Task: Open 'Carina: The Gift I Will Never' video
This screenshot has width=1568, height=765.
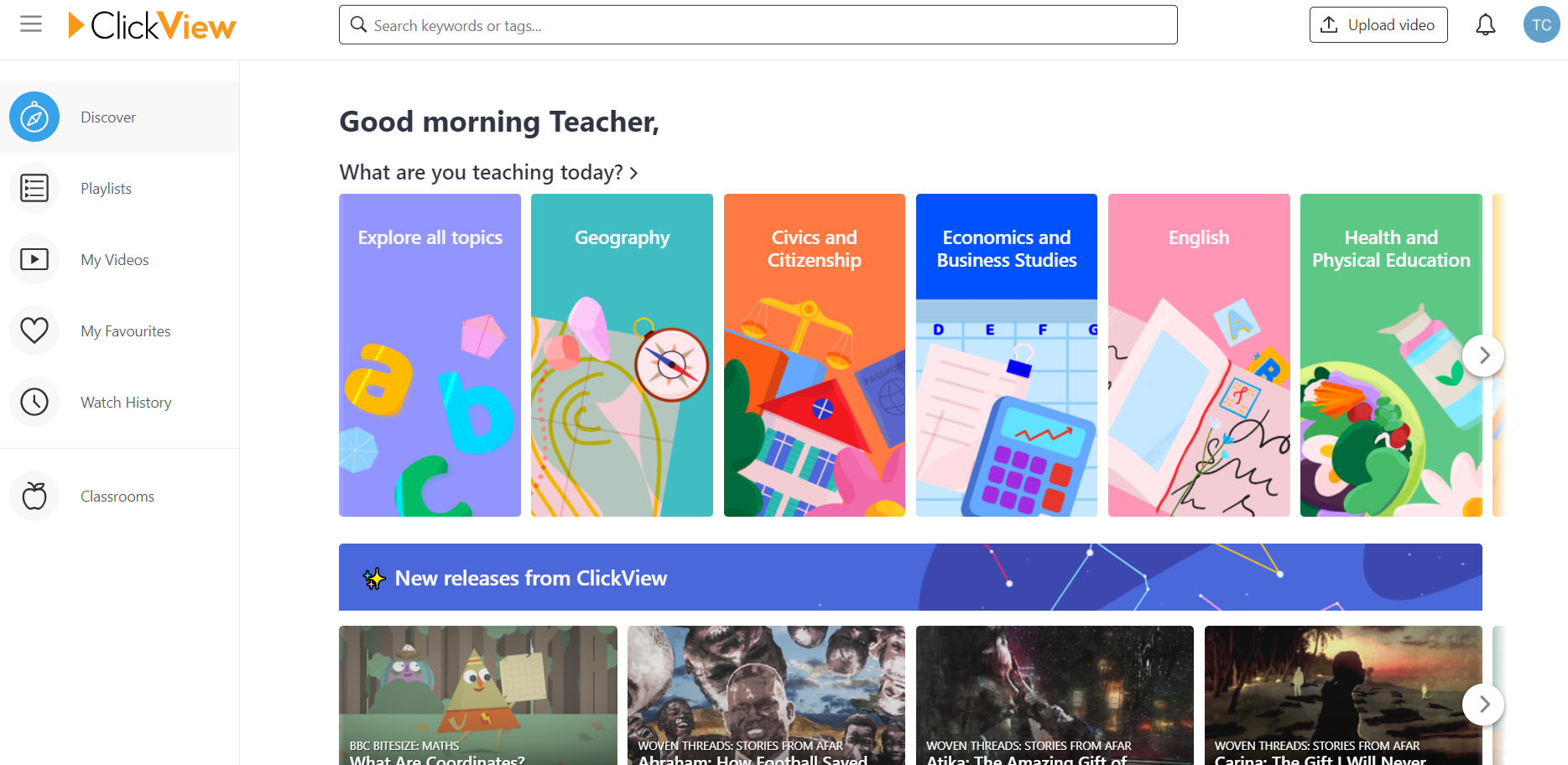Action: click(1343, 695)
